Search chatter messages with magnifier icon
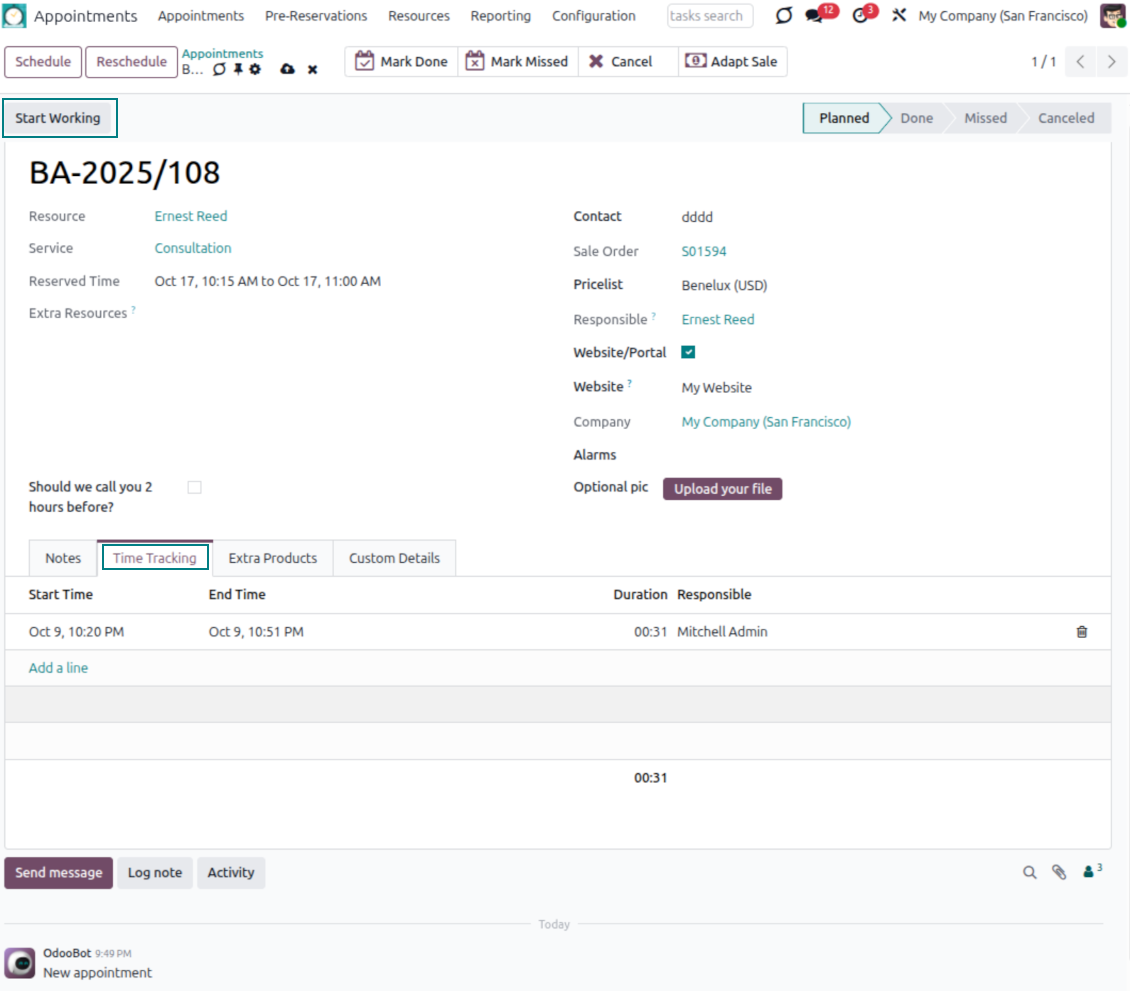 pos(1029,873)
